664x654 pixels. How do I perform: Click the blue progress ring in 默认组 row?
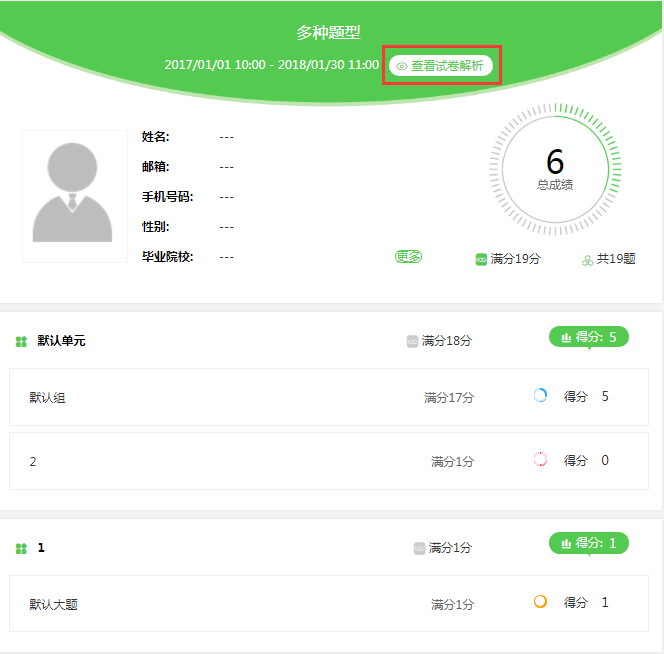pos(540,395)
